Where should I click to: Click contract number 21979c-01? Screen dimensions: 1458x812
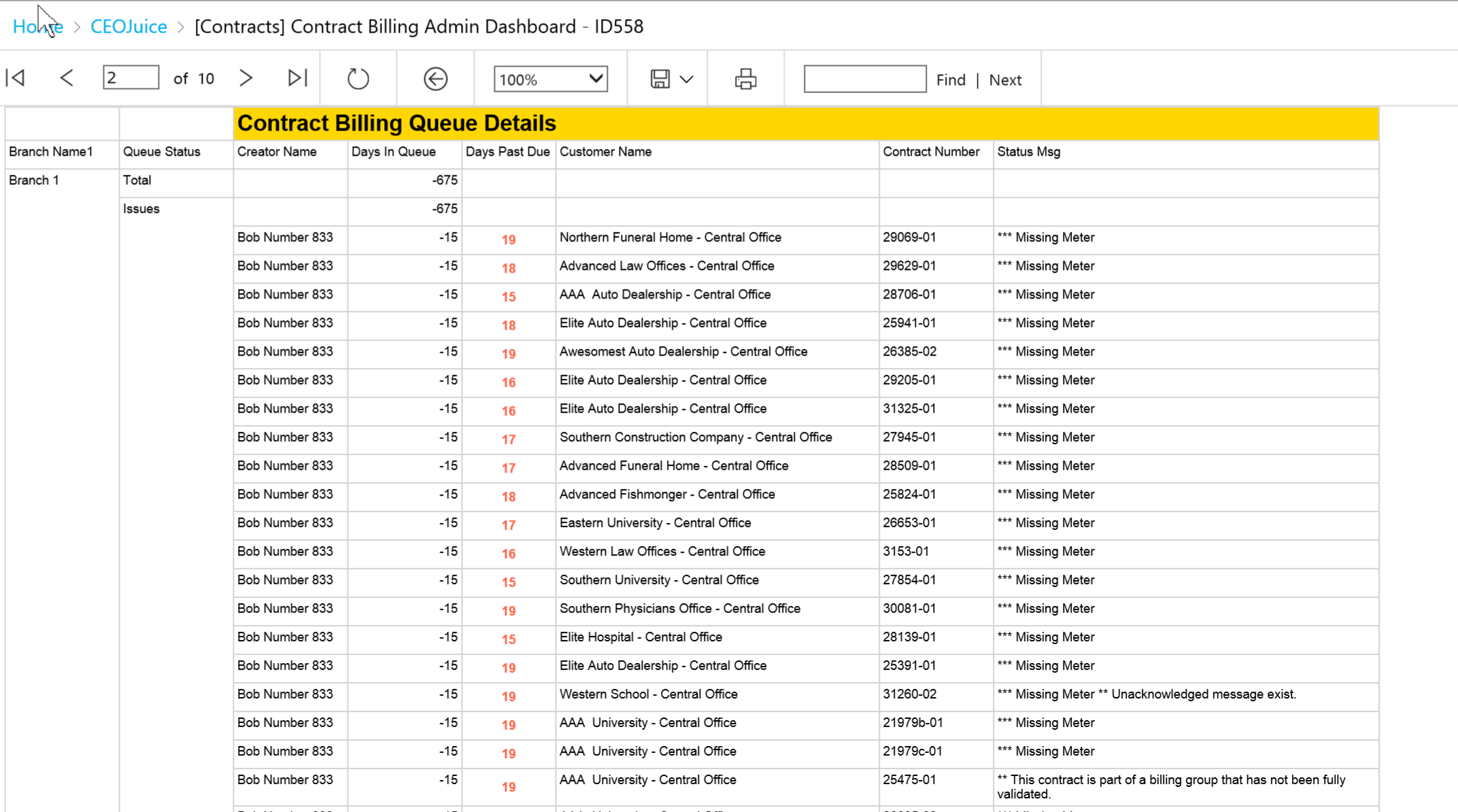coord(913,751)
